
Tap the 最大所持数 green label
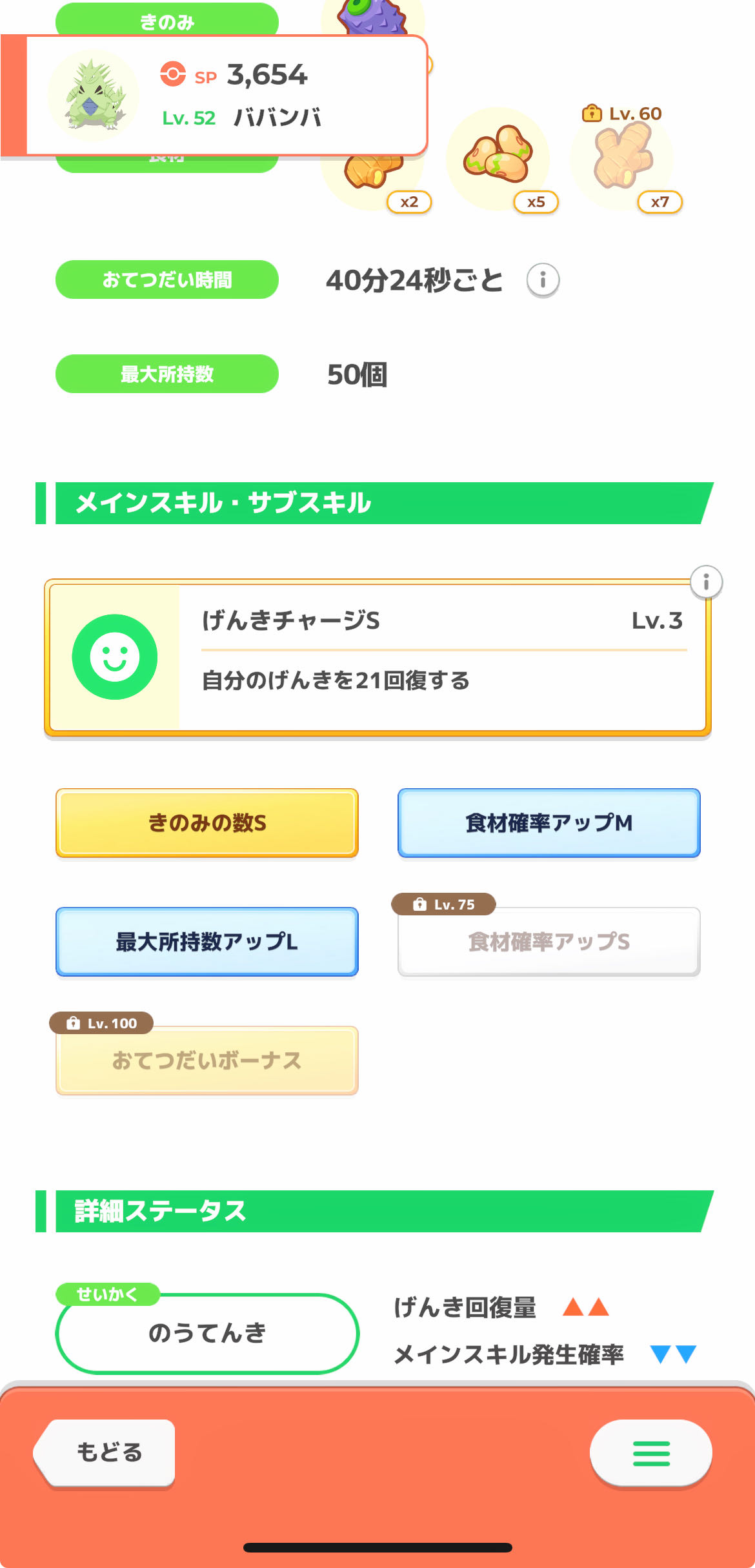click(167, 374)
